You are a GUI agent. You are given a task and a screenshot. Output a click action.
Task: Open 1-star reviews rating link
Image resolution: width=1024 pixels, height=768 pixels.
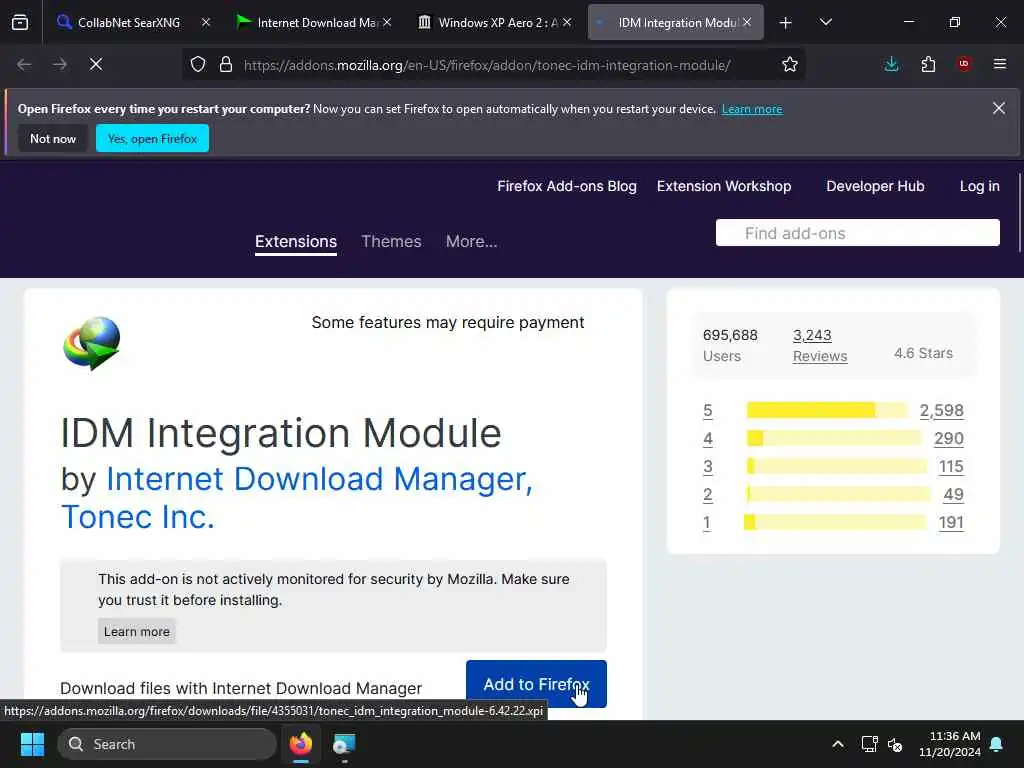[707, 523]
